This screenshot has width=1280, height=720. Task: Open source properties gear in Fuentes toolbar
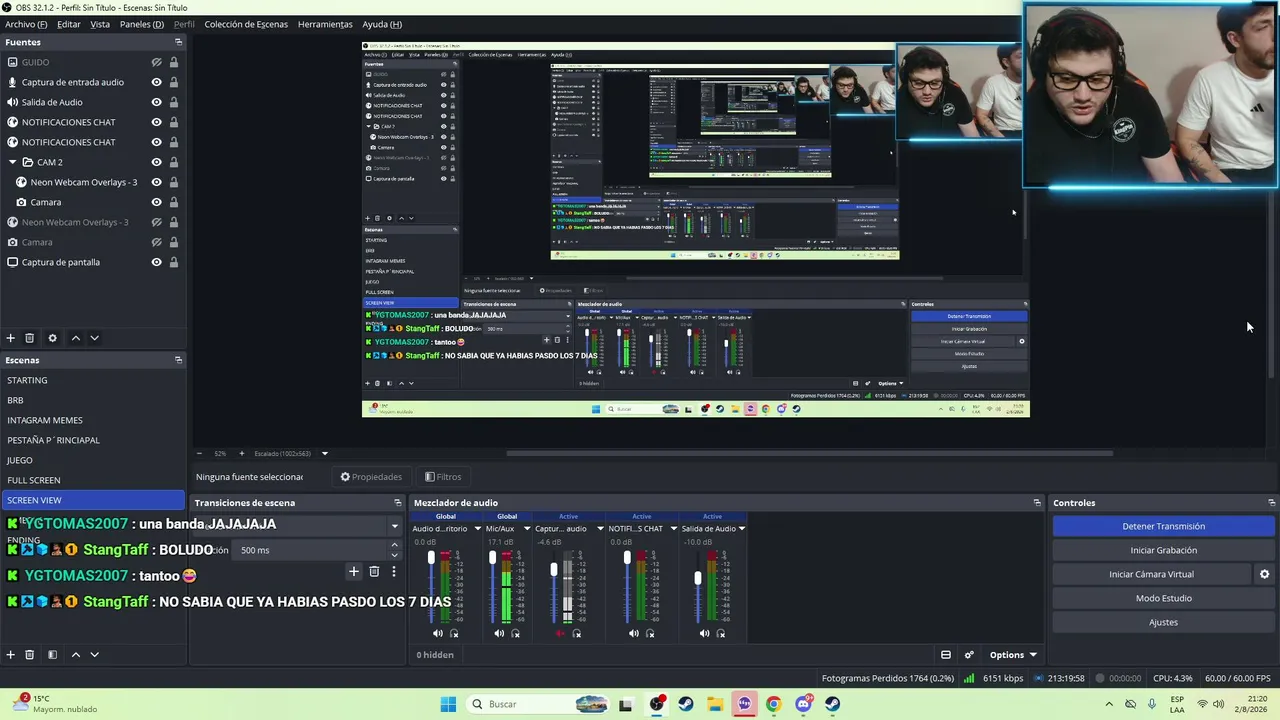(x=53, y=338)
